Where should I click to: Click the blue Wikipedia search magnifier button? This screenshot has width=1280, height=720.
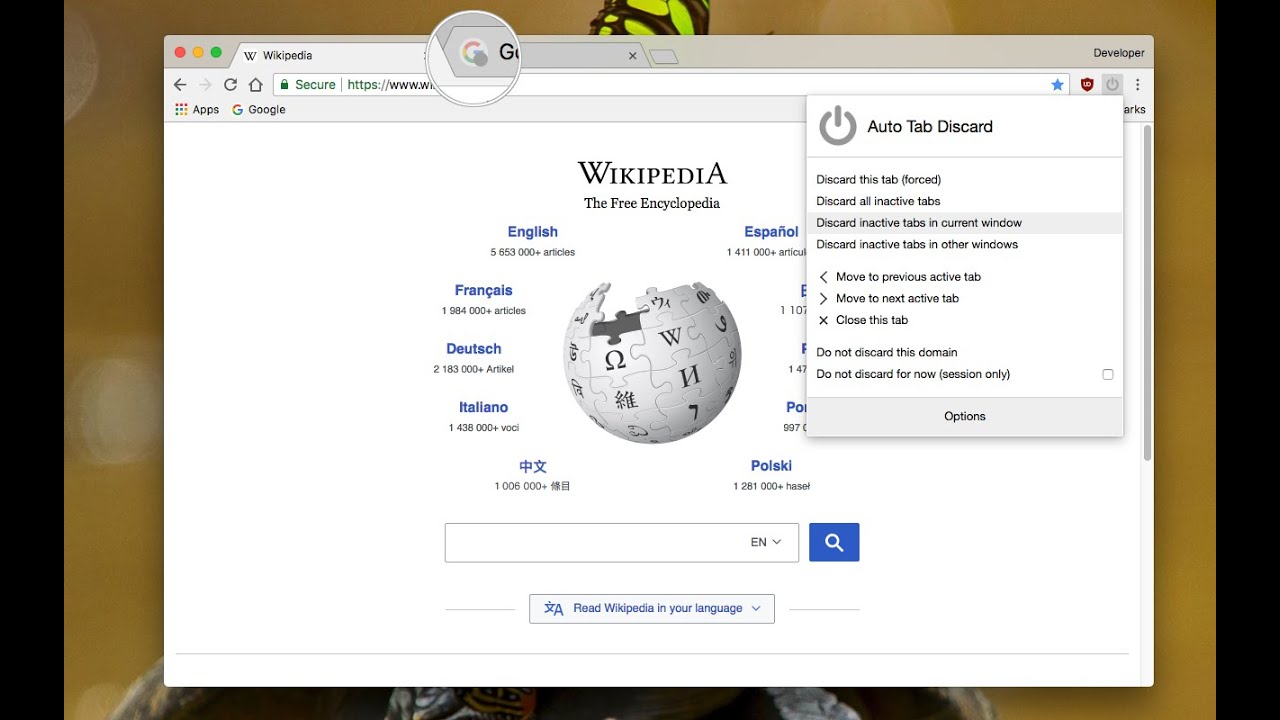pos(834,542)
